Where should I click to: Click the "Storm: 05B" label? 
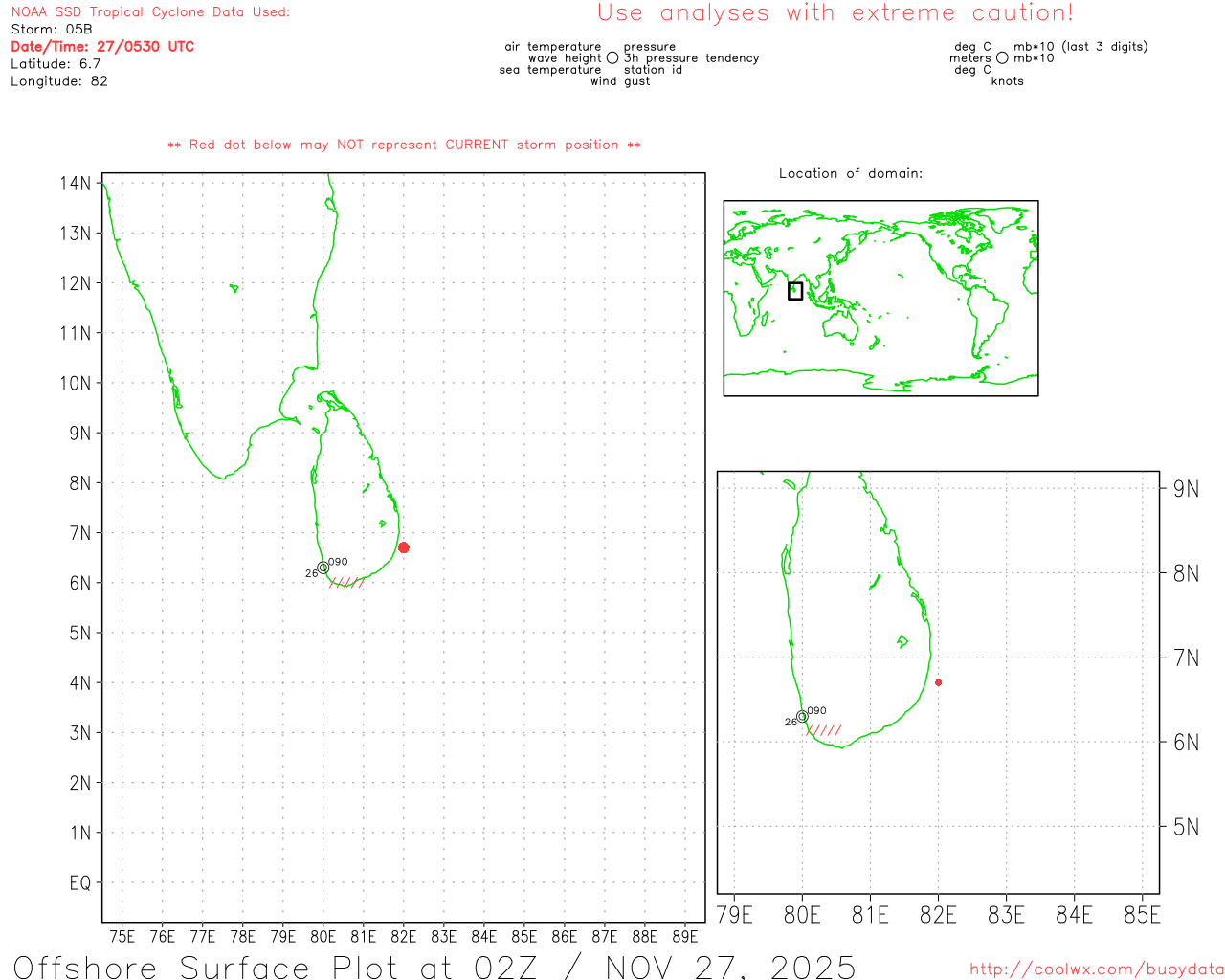52,30
